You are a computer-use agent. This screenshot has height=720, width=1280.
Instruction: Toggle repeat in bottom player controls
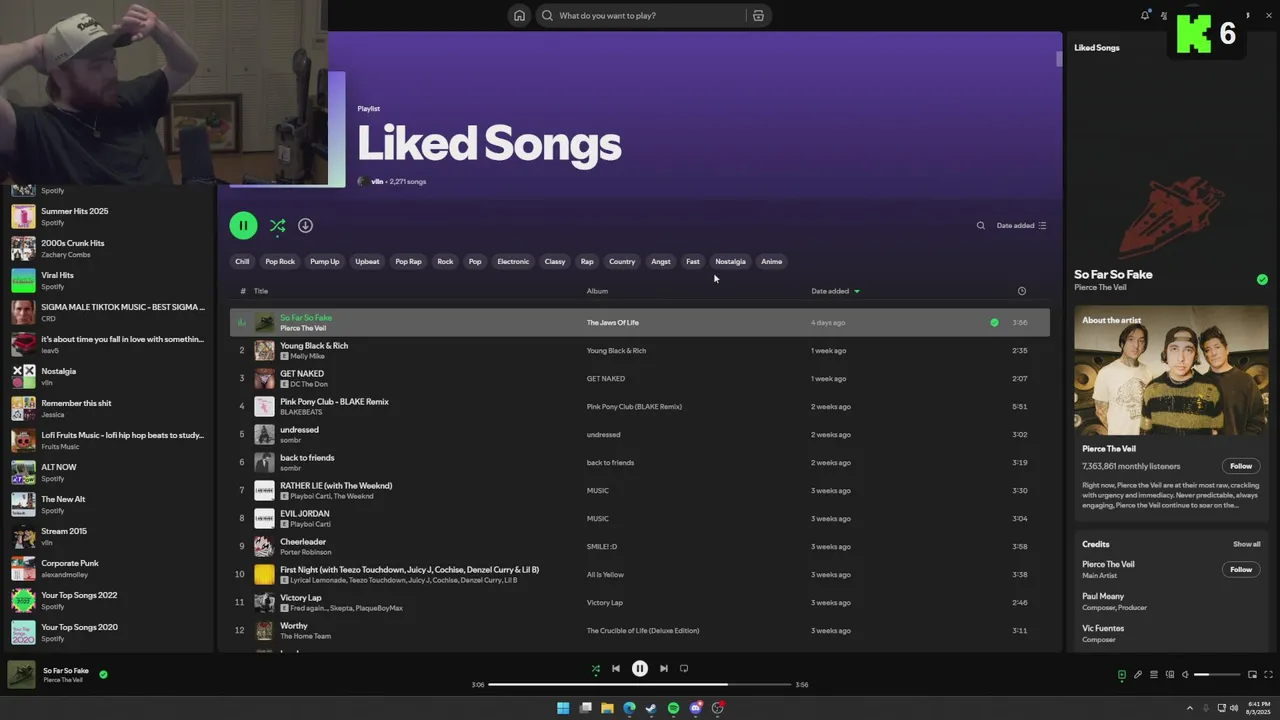coord(684,669)
